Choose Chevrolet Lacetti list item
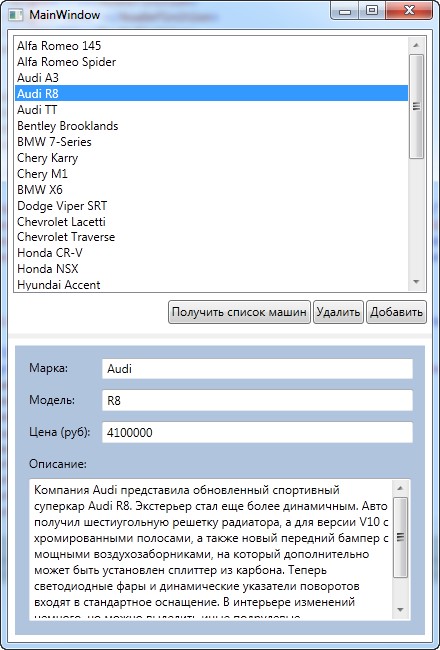The height and width of the screenshot is (650, 440). click(211, 221)
